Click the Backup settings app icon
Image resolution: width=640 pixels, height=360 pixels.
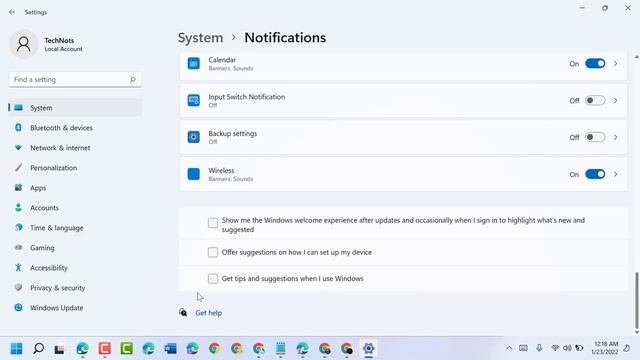(x=193, y=137)
